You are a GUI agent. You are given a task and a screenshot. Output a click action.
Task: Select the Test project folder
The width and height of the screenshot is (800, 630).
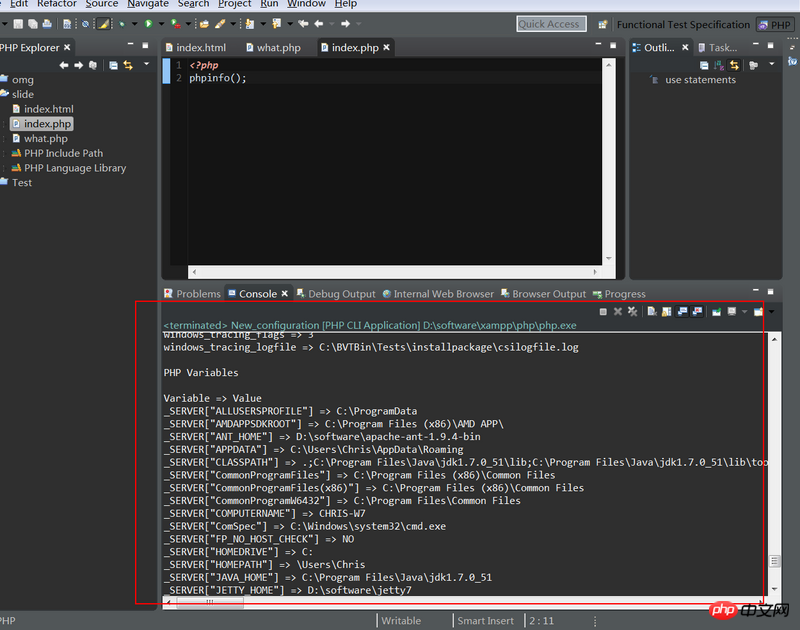[x=16, y=183]
